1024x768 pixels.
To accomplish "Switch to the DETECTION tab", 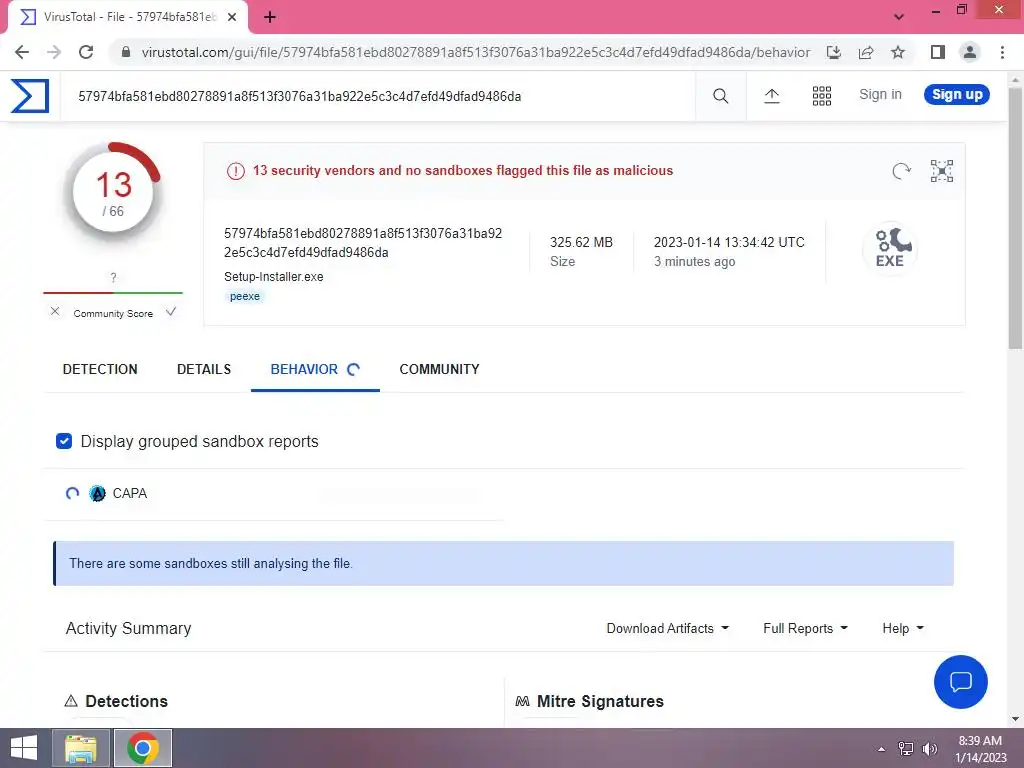I will (x=100, y=370).
